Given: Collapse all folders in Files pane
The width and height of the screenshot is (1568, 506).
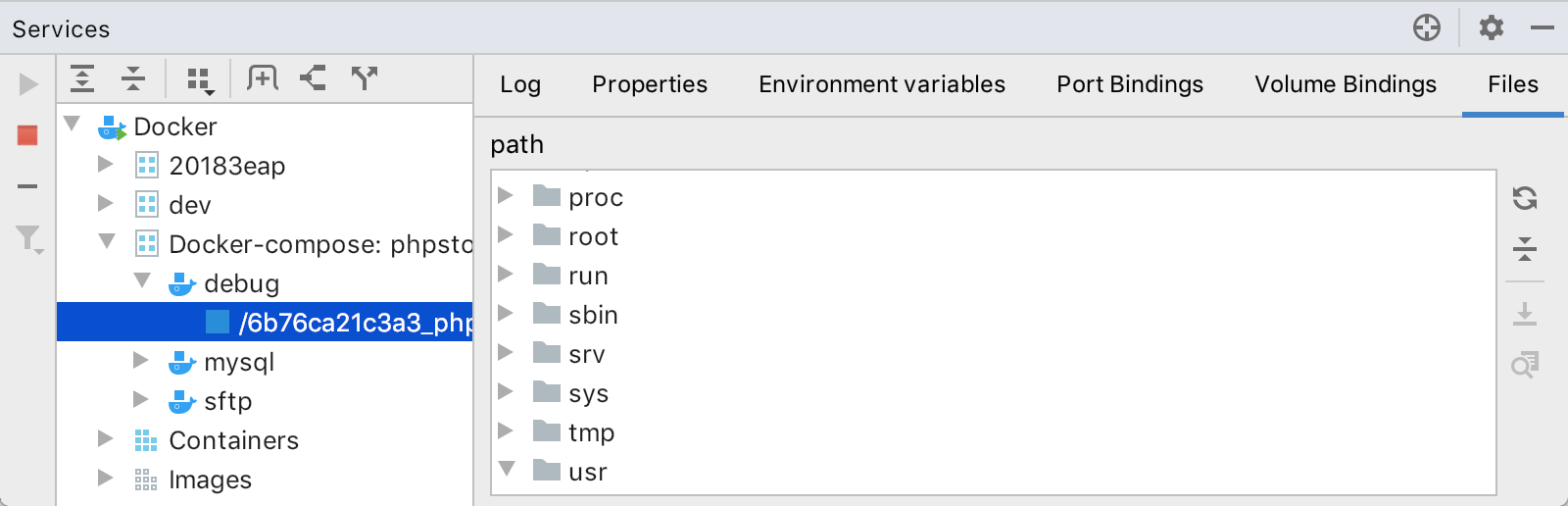Looking at the screenshot, I should pyautogui.click(x=1525, y=249).
